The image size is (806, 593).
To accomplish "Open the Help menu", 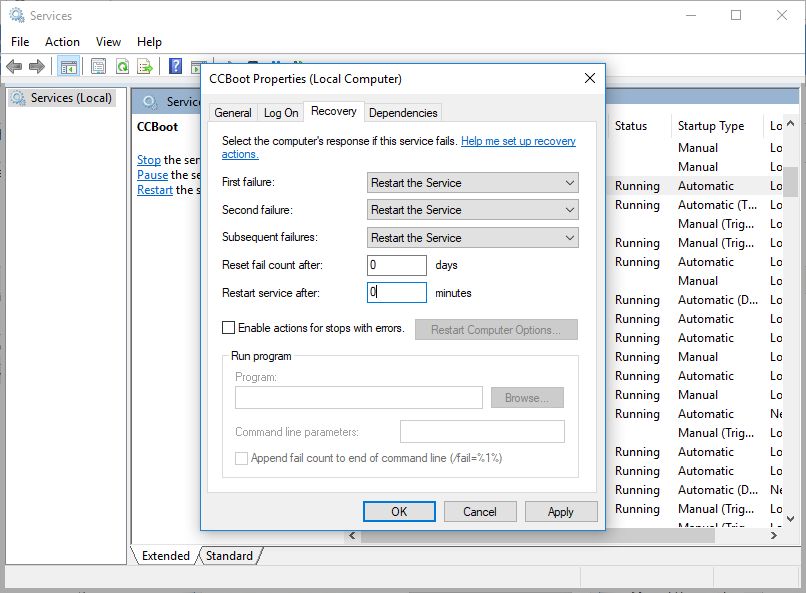I will click(149, 42).
